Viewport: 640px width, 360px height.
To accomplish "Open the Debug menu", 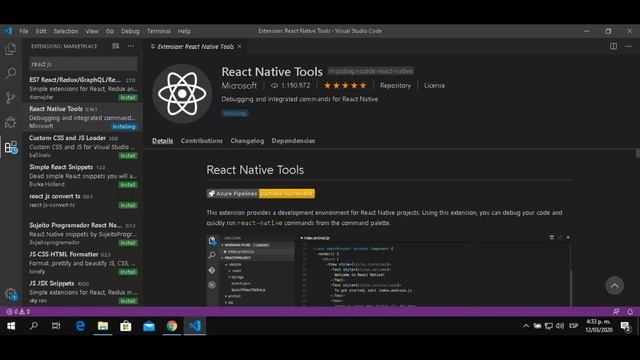I will point(130,31).
